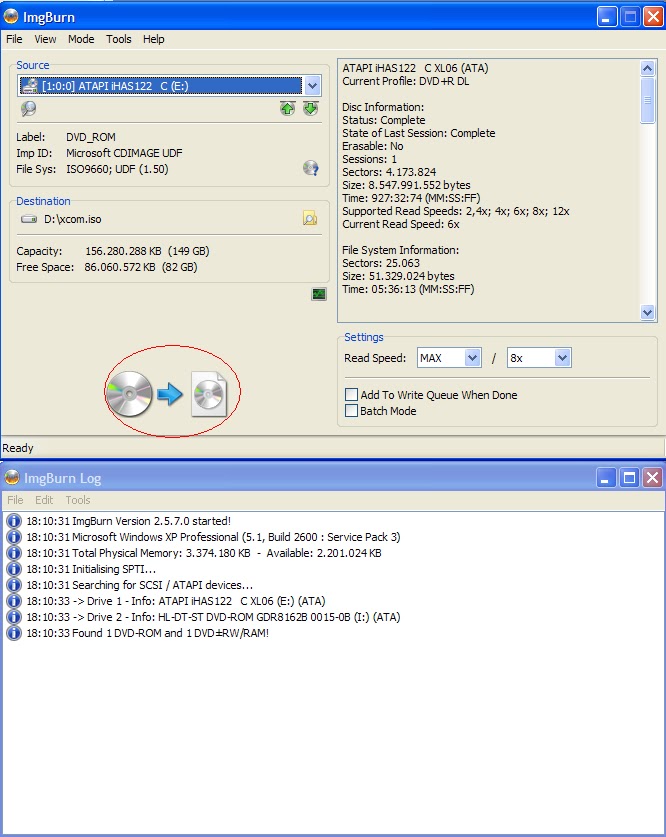Open the Help menu
Image resolution: width=666 pixels, height=837 pixels.
click(x=154, y=39)
